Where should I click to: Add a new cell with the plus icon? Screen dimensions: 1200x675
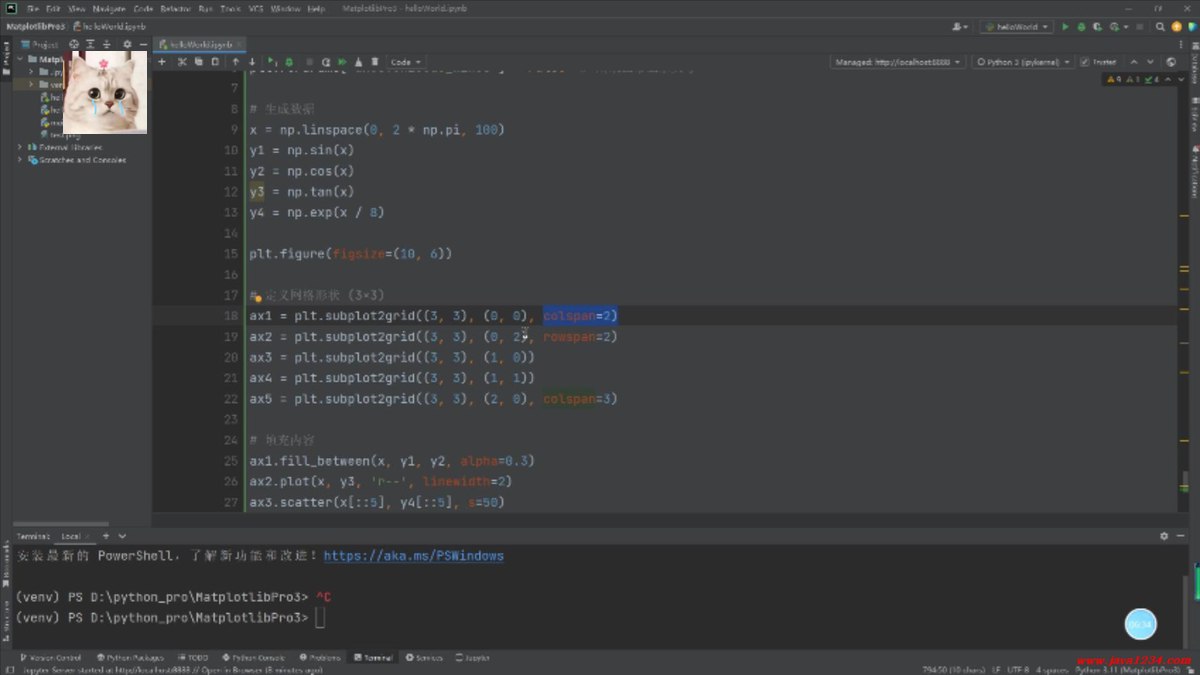(162, 61)
